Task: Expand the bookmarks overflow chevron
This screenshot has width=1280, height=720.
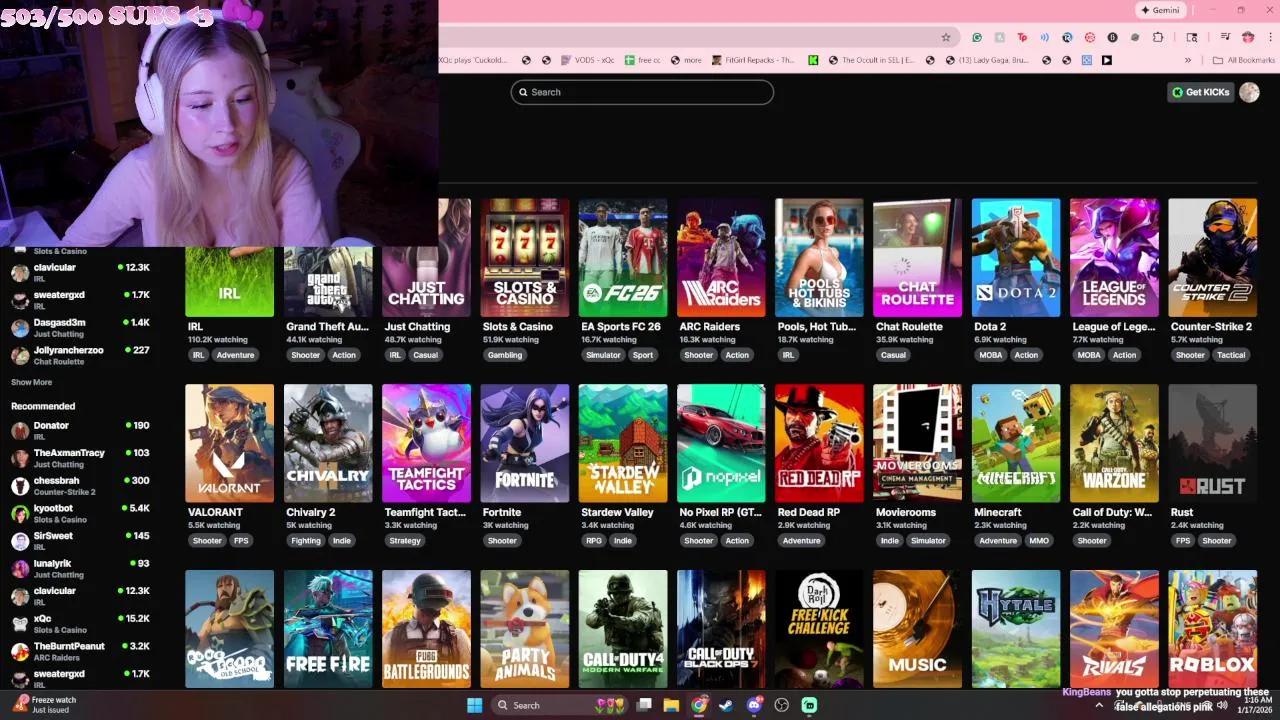Action: [1188, 60]
